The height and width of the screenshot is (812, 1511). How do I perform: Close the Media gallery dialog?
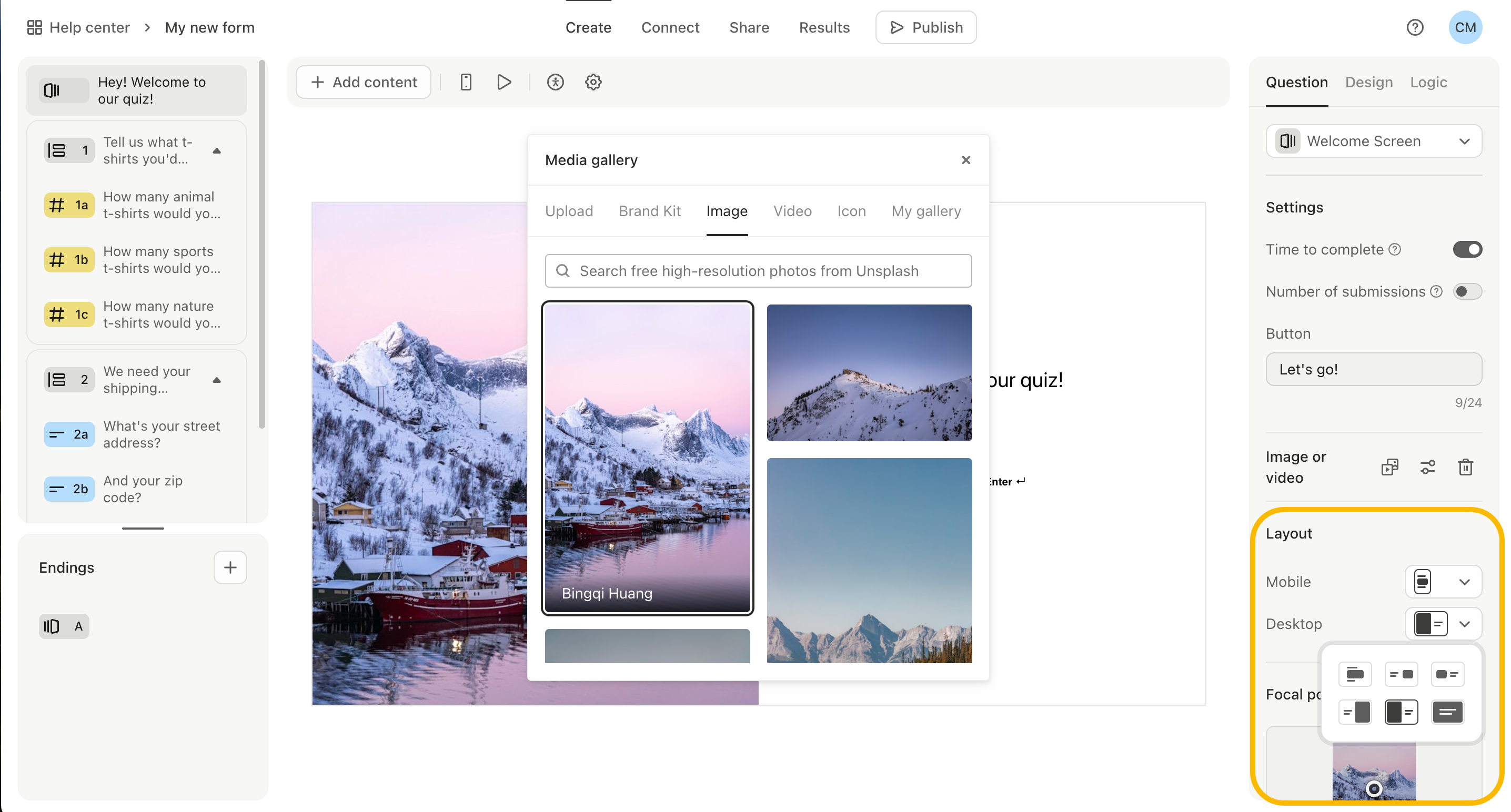(x=966, y=160)
